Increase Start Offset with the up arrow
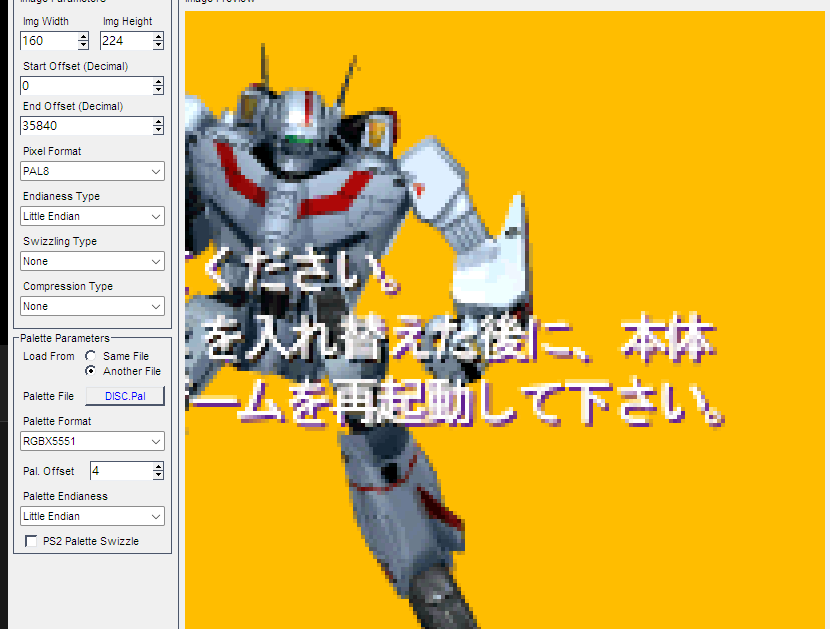The width and height of the screenshot is (830, 629). (158, 82)
